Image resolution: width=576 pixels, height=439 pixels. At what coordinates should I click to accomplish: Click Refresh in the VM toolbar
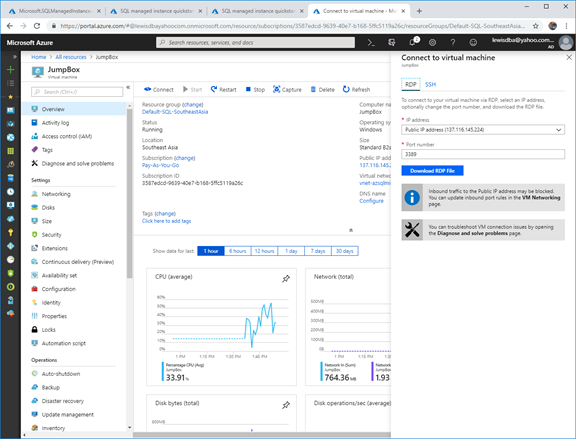(356, 89)
